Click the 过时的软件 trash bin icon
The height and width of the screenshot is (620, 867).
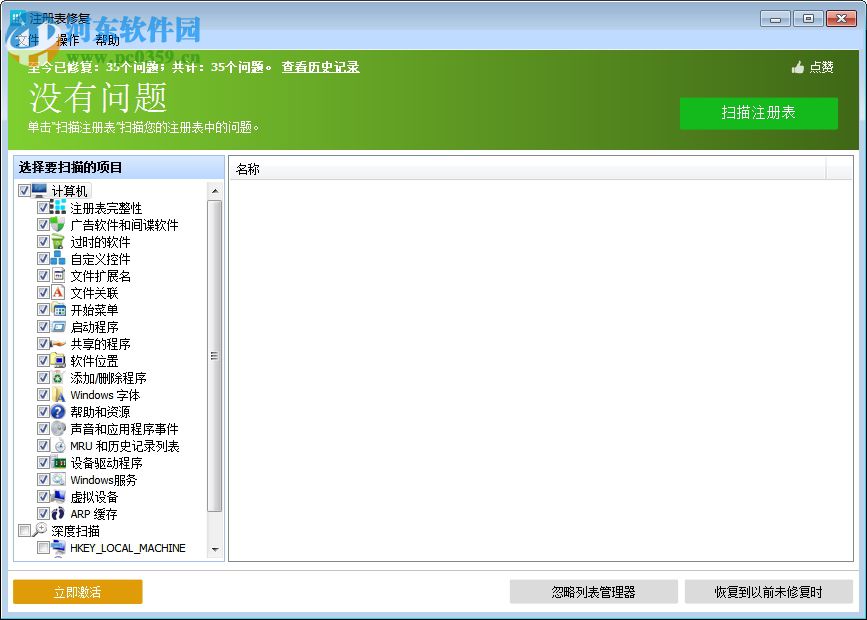pos(58,241)
